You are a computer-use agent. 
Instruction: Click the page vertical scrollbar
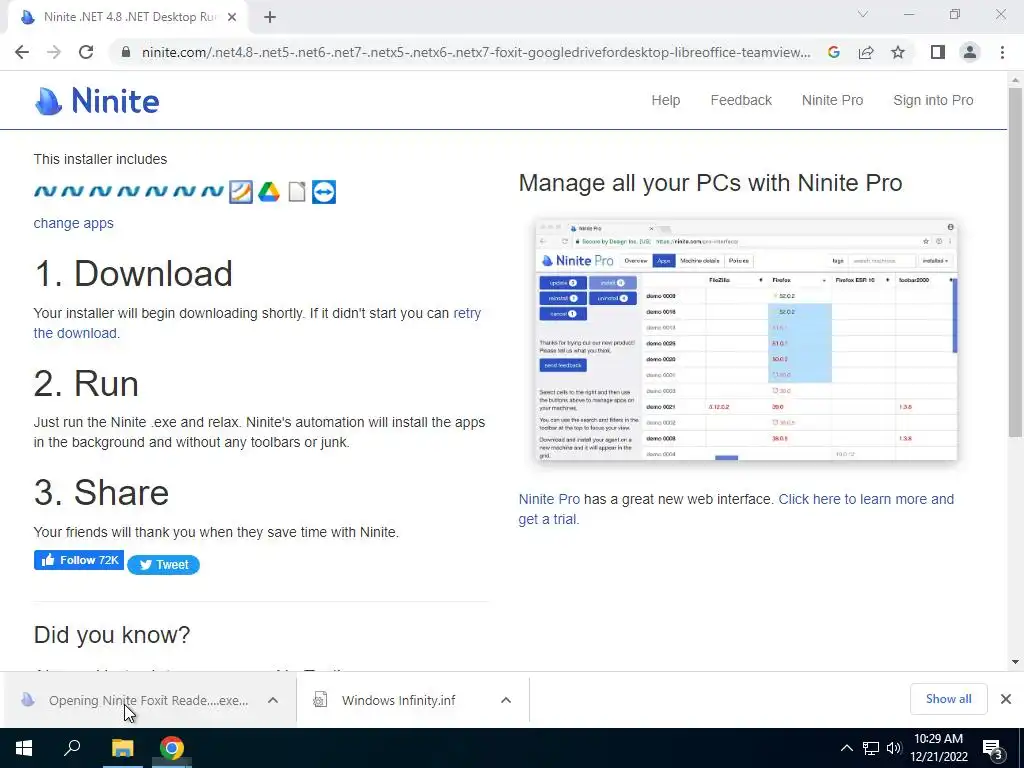(1015, 261)
